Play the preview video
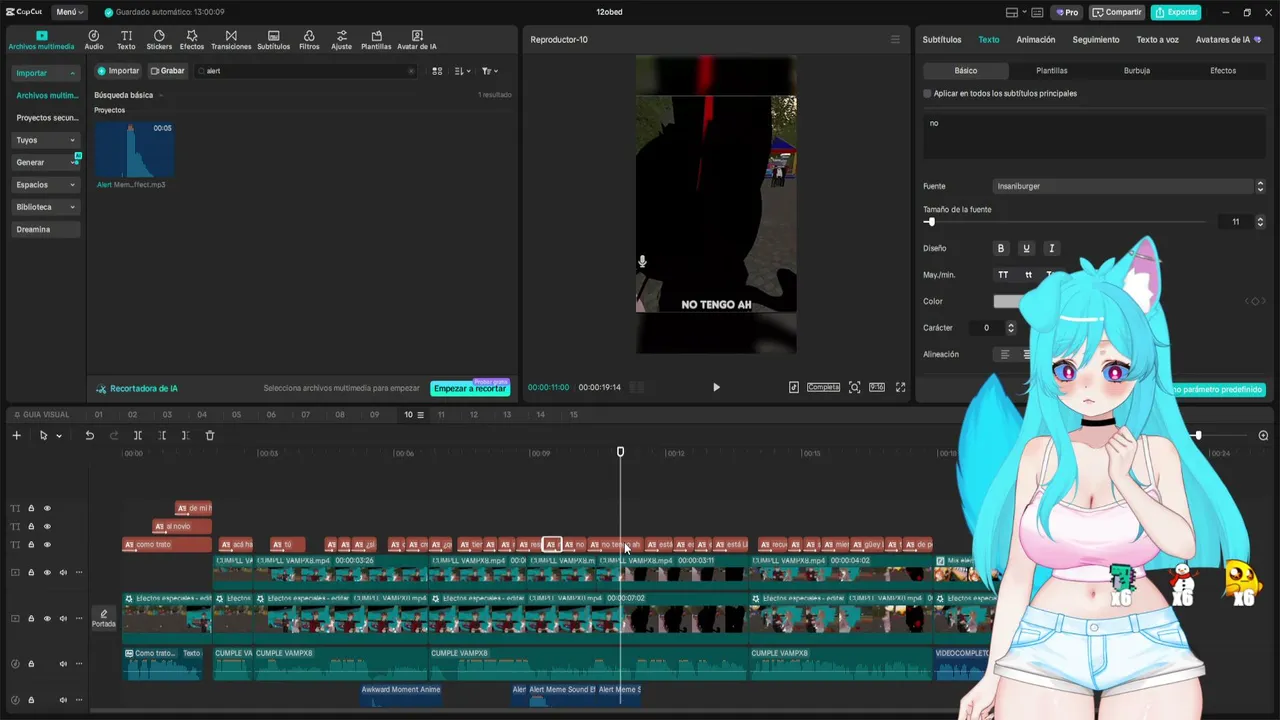The image size is (1280, 720). pyautogui.click(x=716, y=387)
